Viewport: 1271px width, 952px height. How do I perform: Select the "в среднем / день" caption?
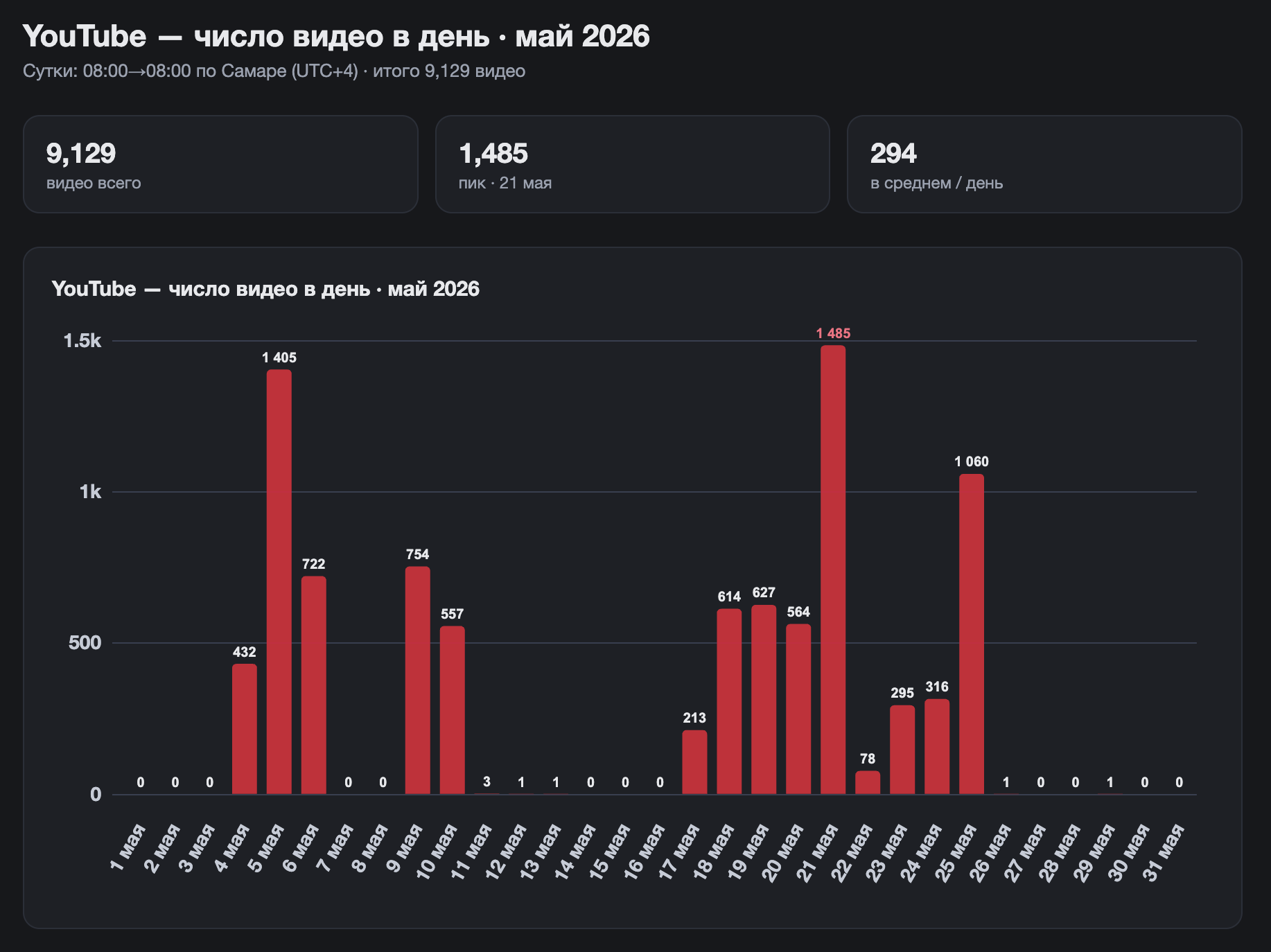click(936, 183)
